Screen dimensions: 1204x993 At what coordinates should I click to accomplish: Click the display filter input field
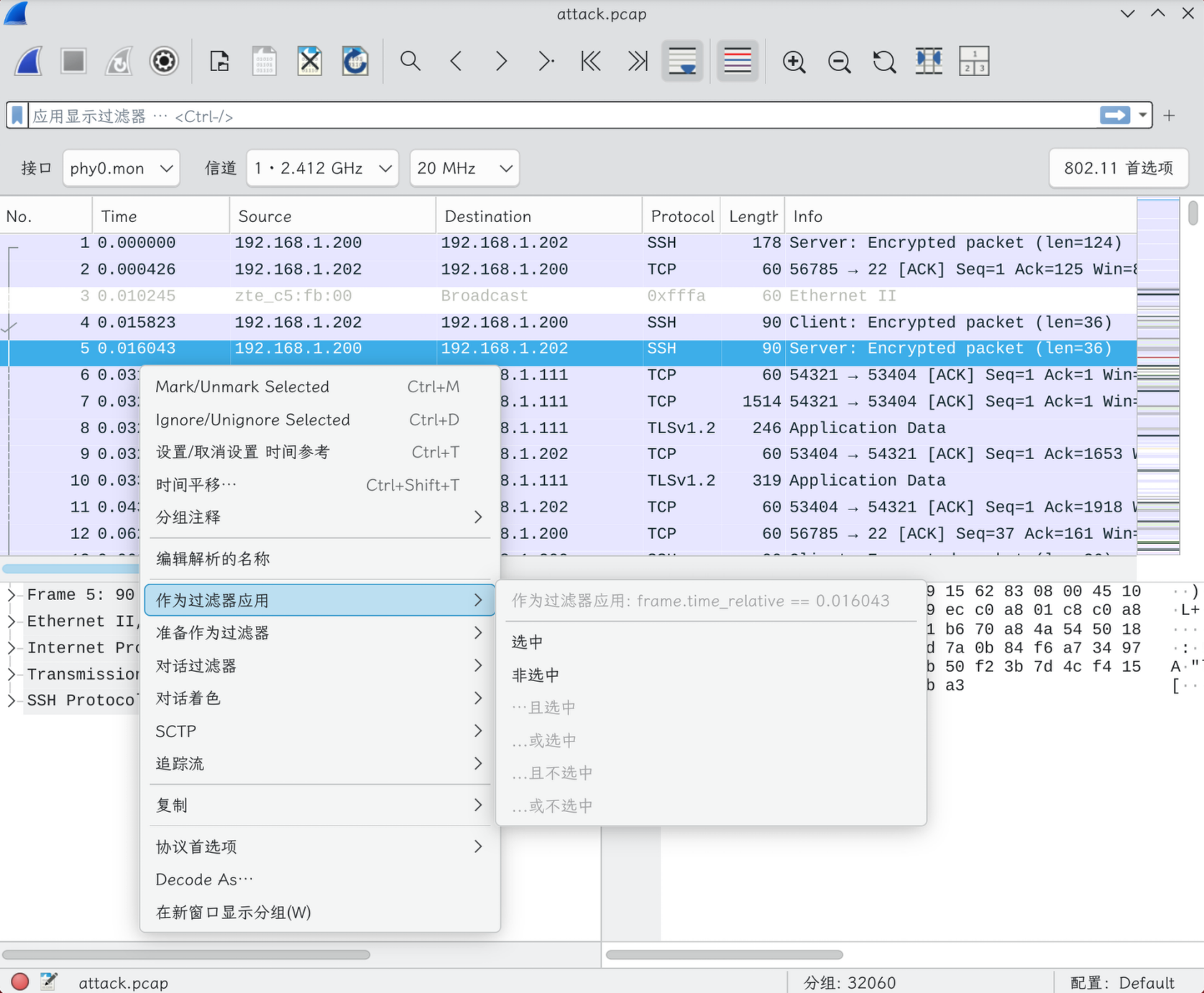pos(564,116)
